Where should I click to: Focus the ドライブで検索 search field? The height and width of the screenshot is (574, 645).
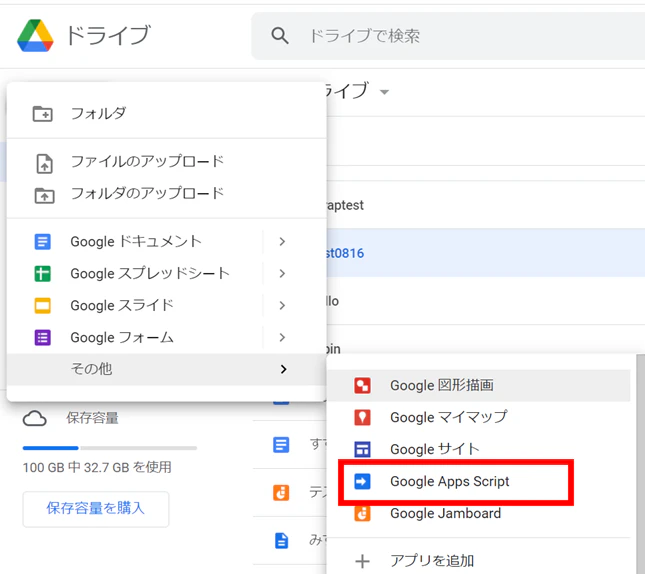pos(448,36)
